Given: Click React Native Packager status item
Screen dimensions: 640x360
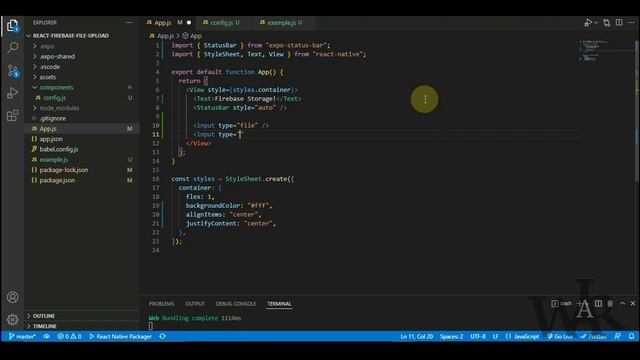Looking at the screenshot, I should 120,336.
